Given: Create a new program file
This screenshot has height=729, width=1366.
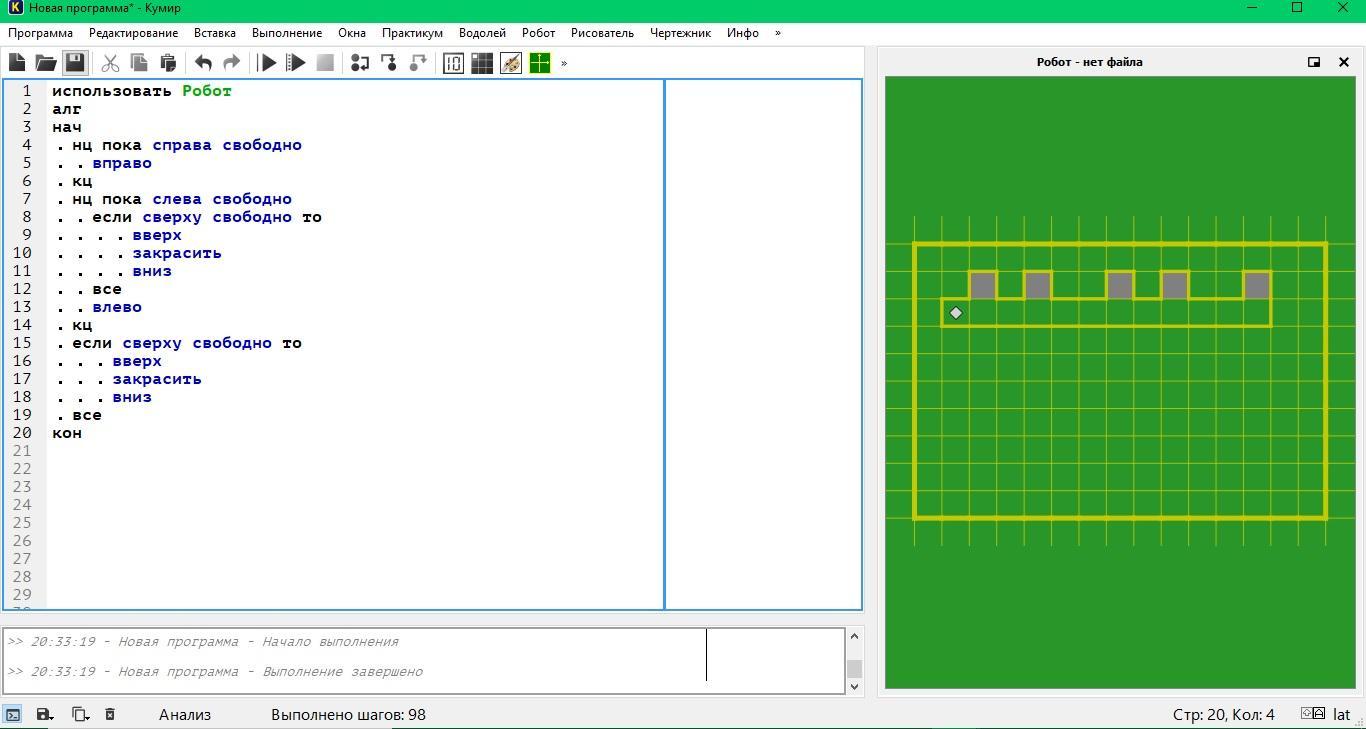Looking at the screenshot, I should pos(17,63).
